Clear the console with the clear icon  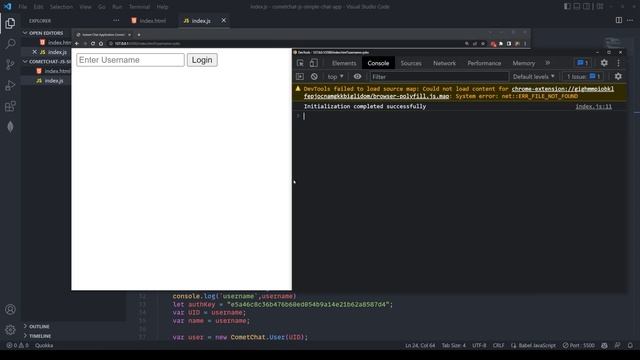click(314, 76)
